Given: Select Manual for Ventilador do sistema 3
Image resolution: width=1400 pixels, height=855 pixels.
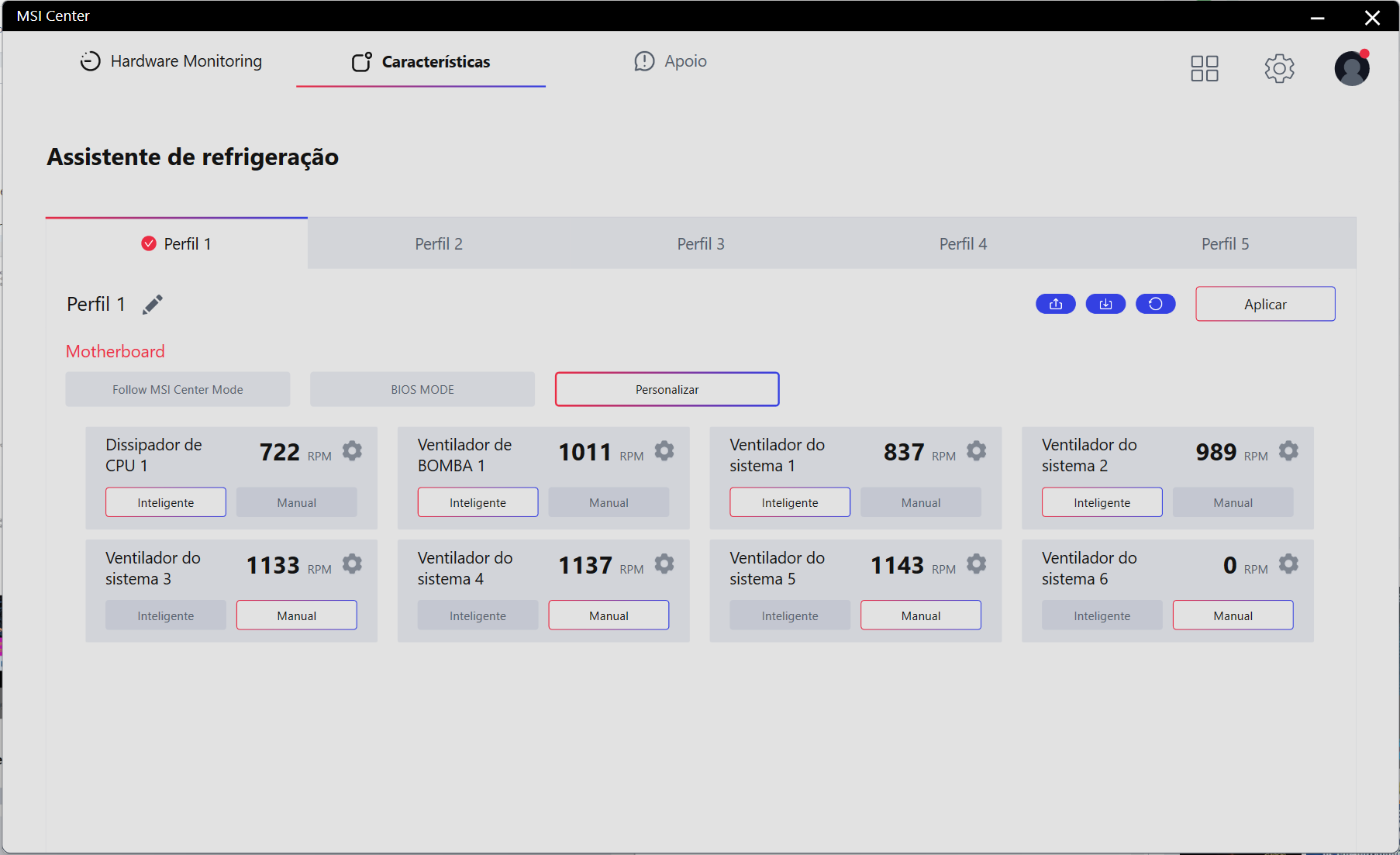Looking at the screenshot, I should [x=297, y=615].
